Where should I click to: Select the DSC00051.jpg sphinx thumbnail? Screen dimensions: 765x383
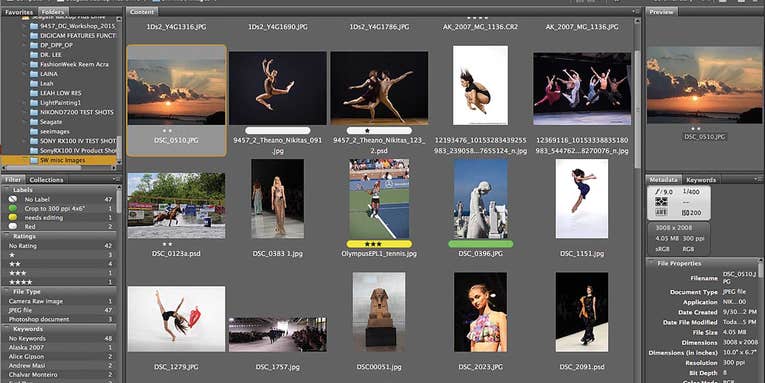pos(379,312)
